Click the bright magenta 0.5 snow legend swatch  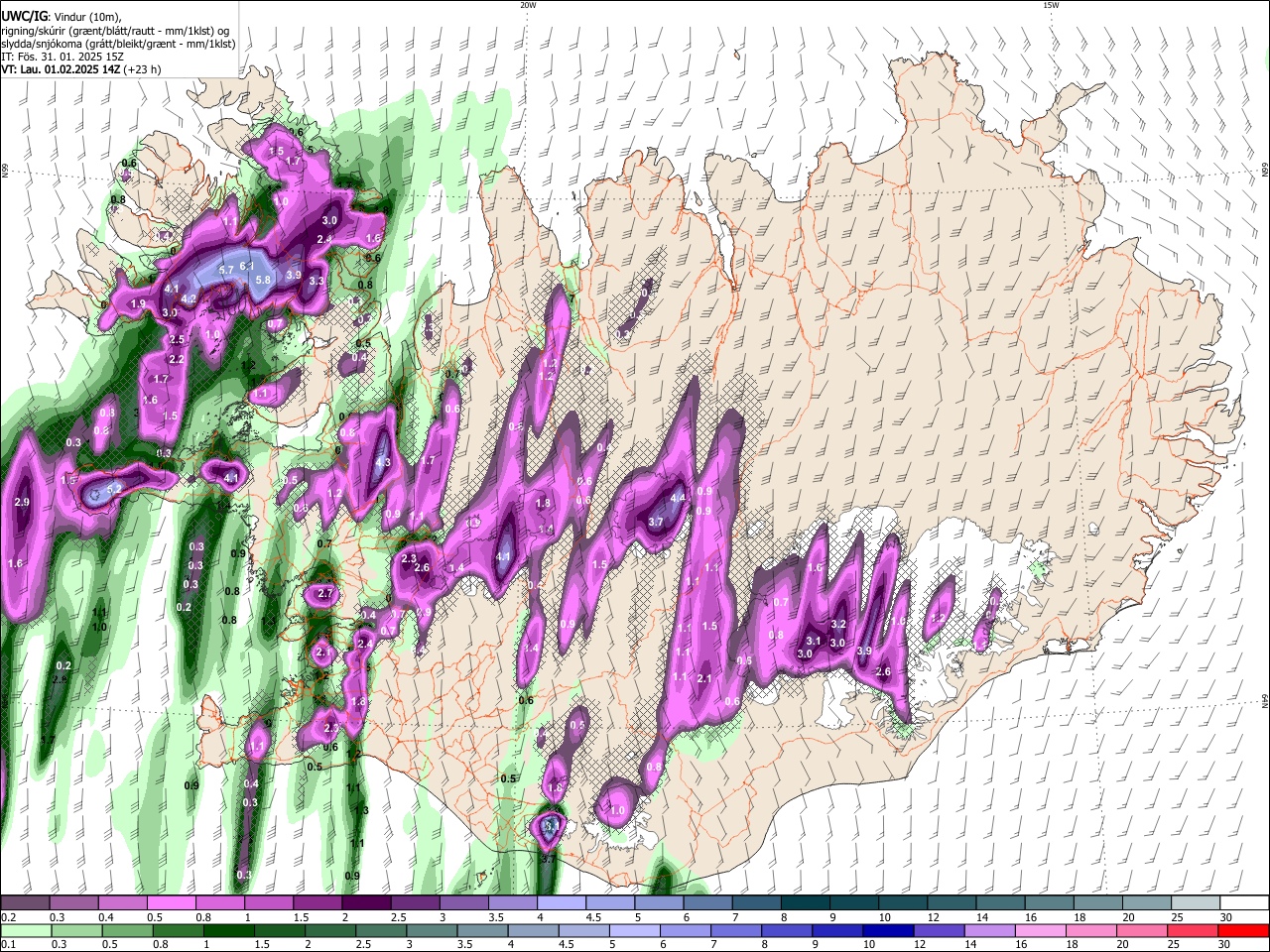click(x=172, y=903)
